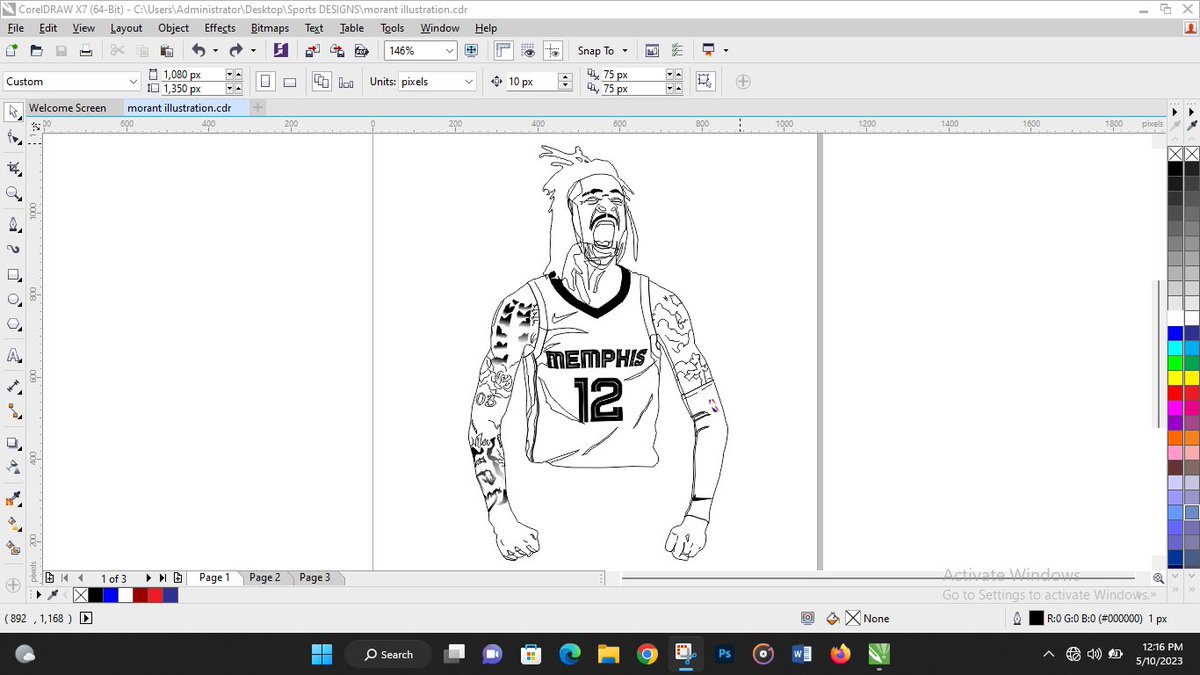Select the Artistic Media tool

coord(14,249)
